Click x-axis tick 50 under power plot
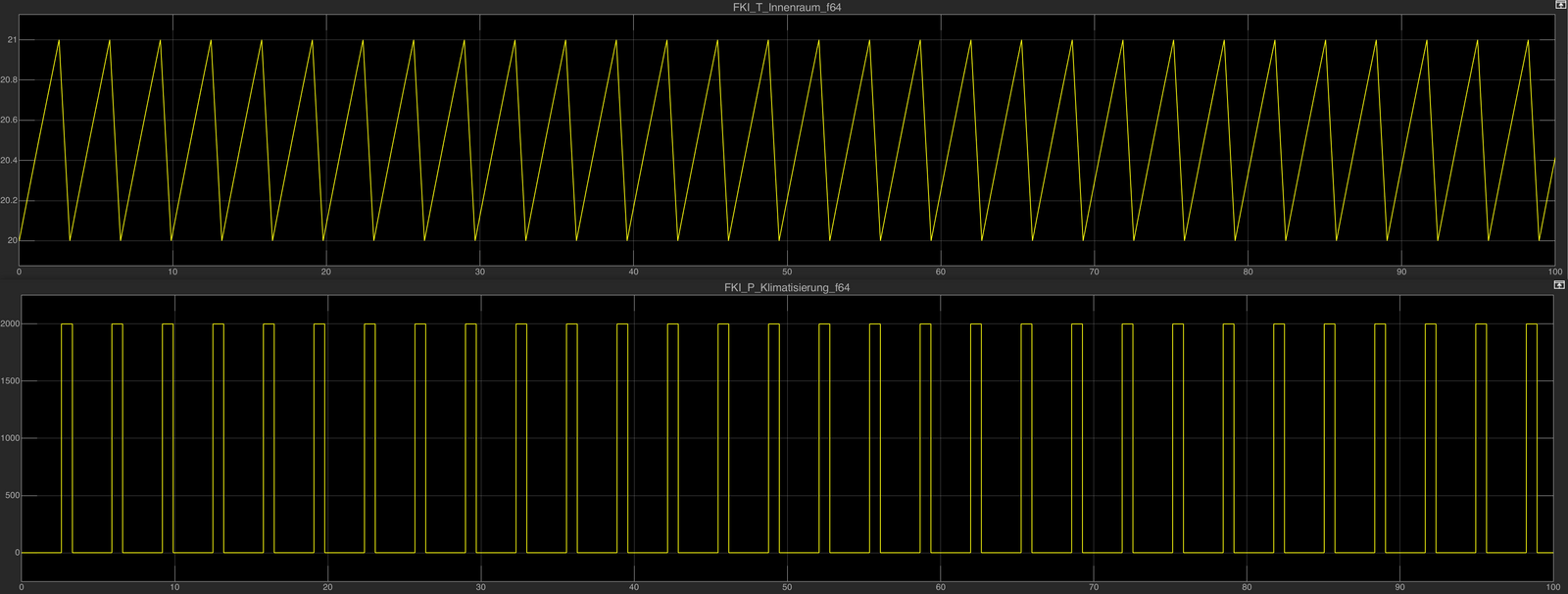Viewport: 1568px width, 594px height. [787, 587]
